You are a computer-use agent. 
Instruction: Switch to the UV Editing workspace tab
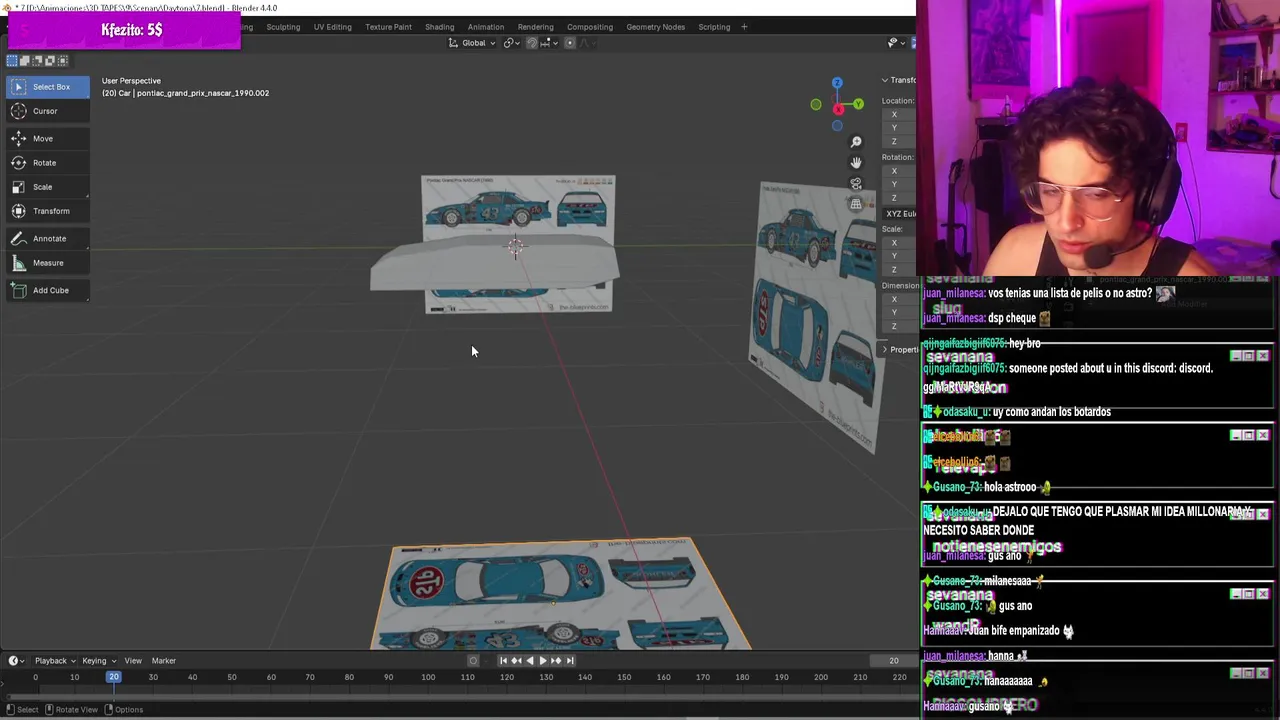(332, 27)
